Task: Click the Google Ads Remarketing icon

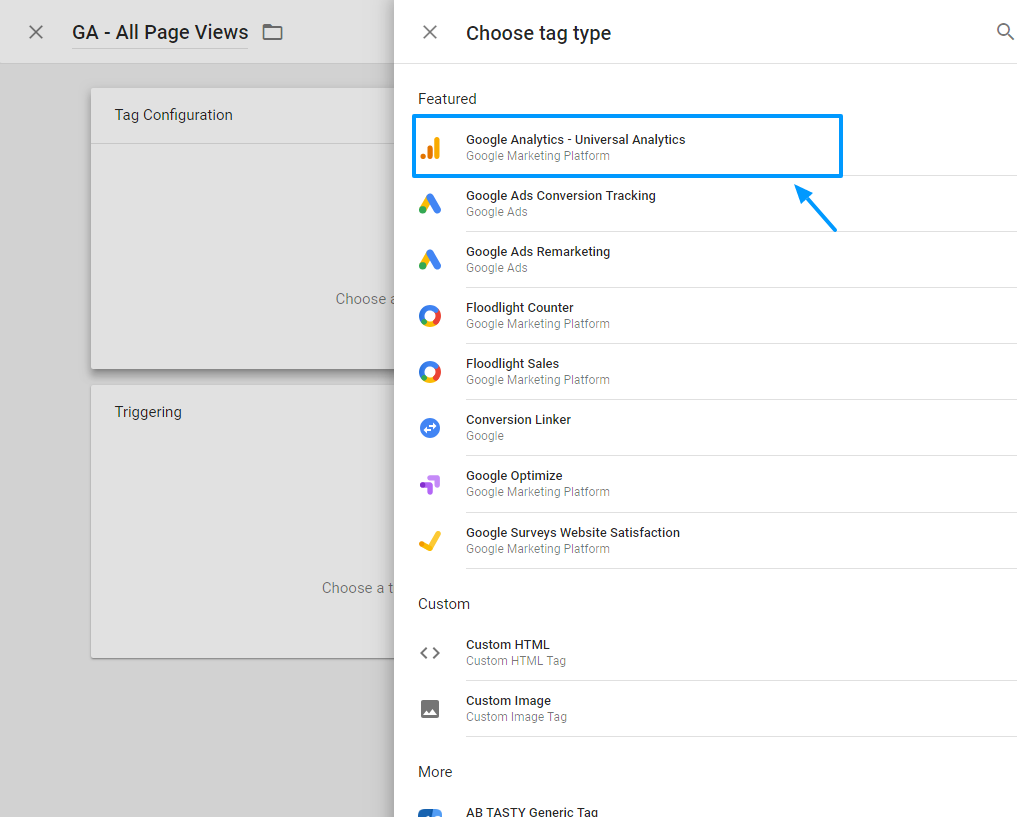Action: pos(430,260)
